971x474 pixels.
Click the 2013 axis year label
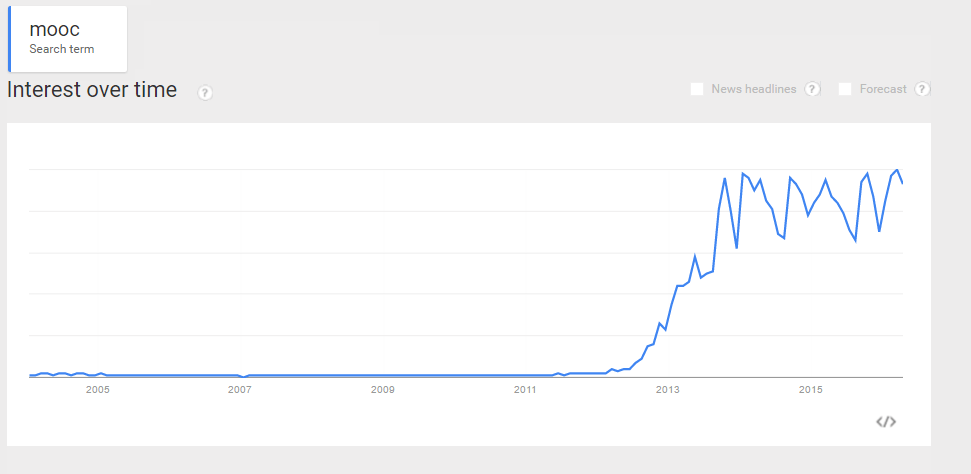pyautogui.click(x=668, y=390)
